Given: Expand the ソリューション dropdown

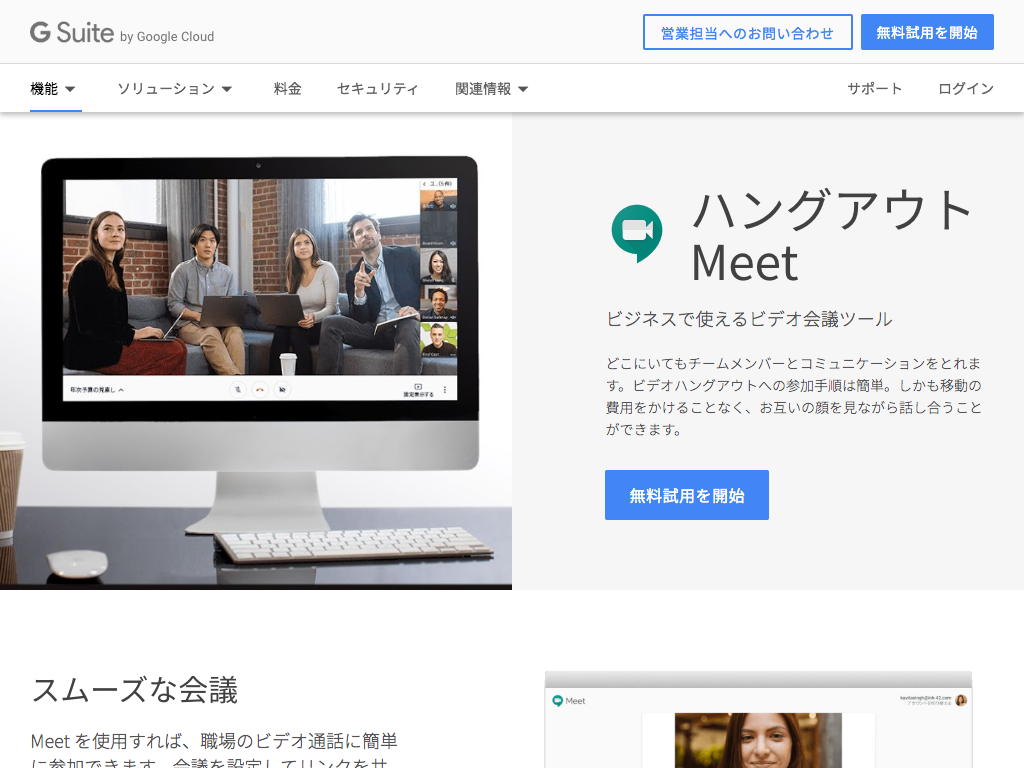Looking at the screenshot, I should tap(174, 89).
